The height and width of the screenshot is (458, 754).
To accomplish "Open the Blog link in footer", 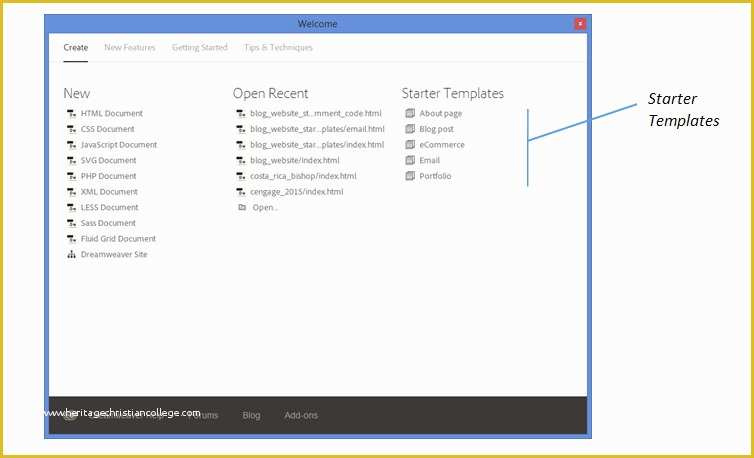I will pos(251,415).
